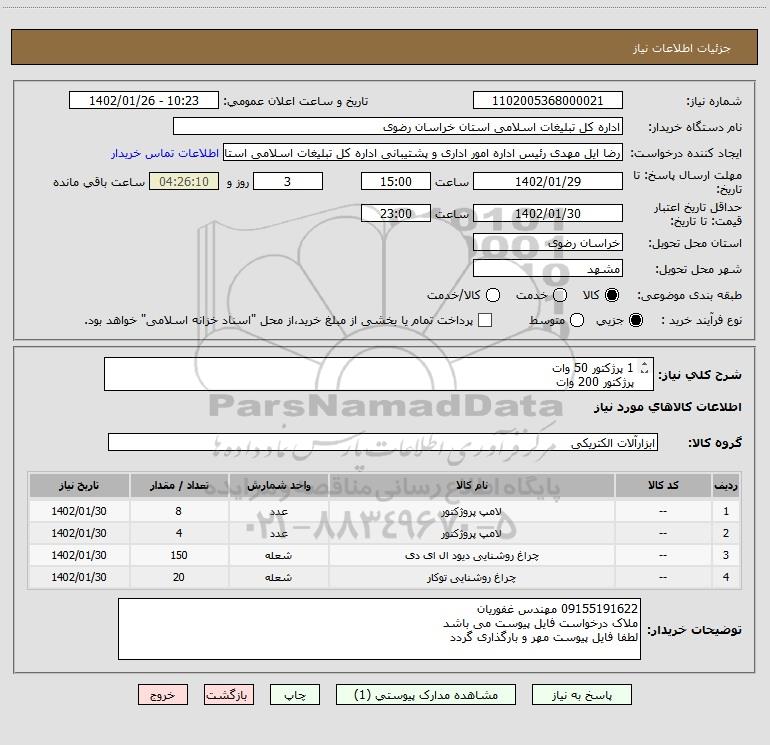Open اطلاعات تماس خریدار link

click(x=165, y=153)
